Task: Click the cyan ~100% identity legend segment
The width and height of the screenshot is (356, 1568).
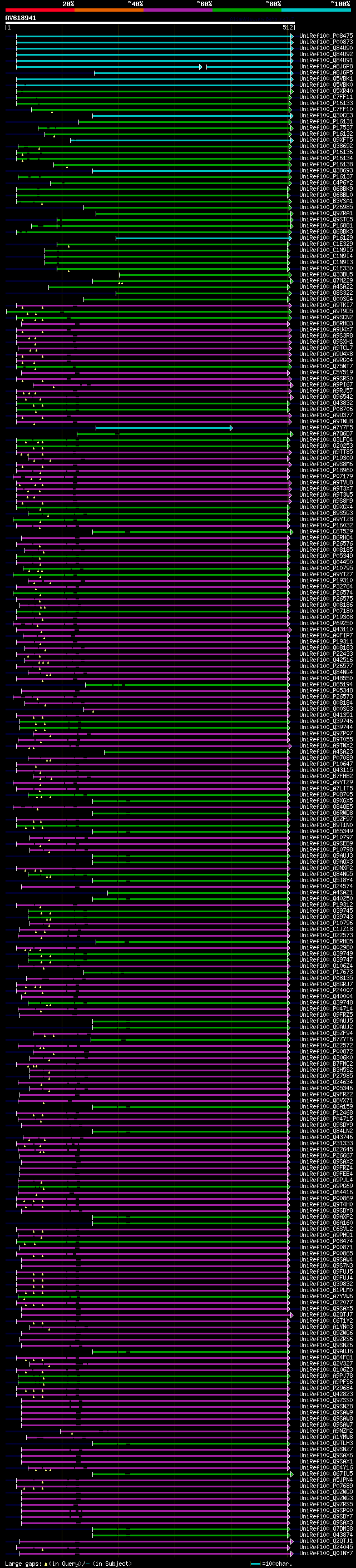Action: point(317,10)
